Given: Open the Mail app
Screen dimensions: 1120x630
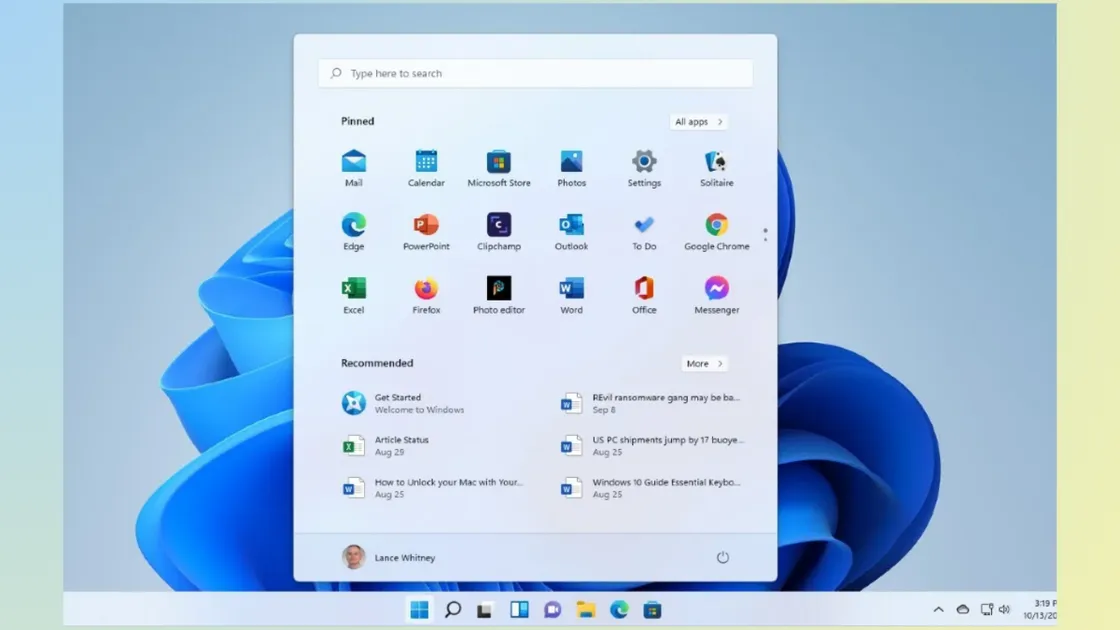Looking at the screenshot, I should (354, 165).
